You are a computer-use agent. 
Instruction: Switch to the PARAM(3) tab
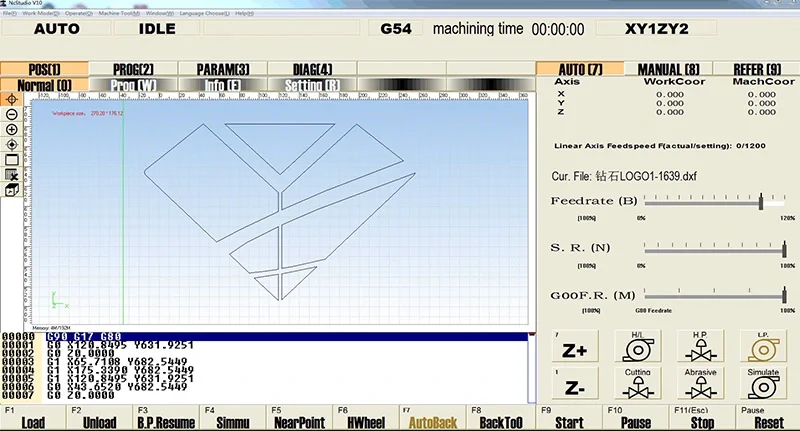(222, 69)
